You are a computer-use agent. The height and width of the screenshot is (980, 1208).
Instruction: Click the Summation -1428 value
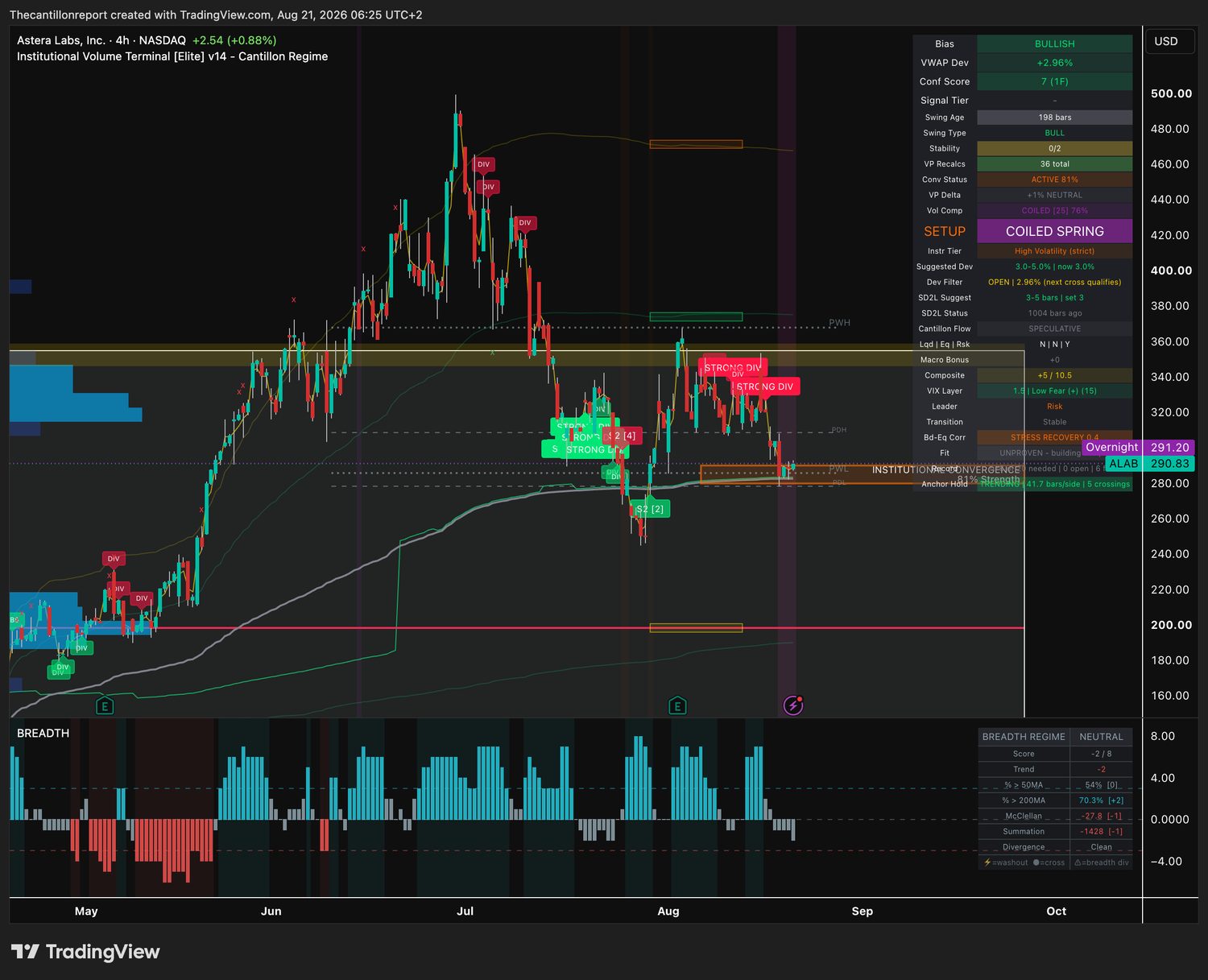click(x=1101, y=831)
